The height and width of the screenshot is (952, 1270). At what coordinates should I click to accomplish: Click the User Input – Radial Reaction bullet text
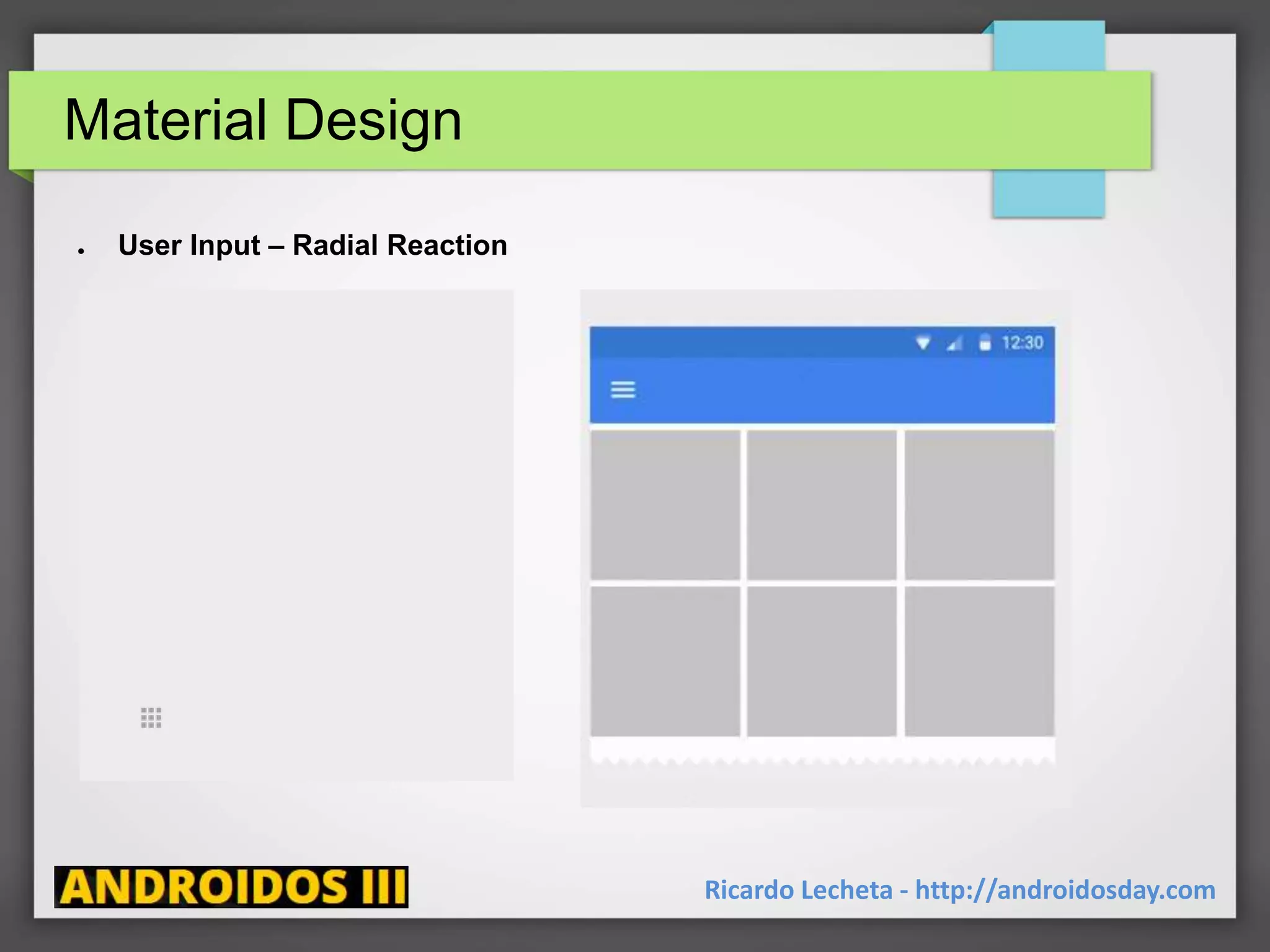313,245
